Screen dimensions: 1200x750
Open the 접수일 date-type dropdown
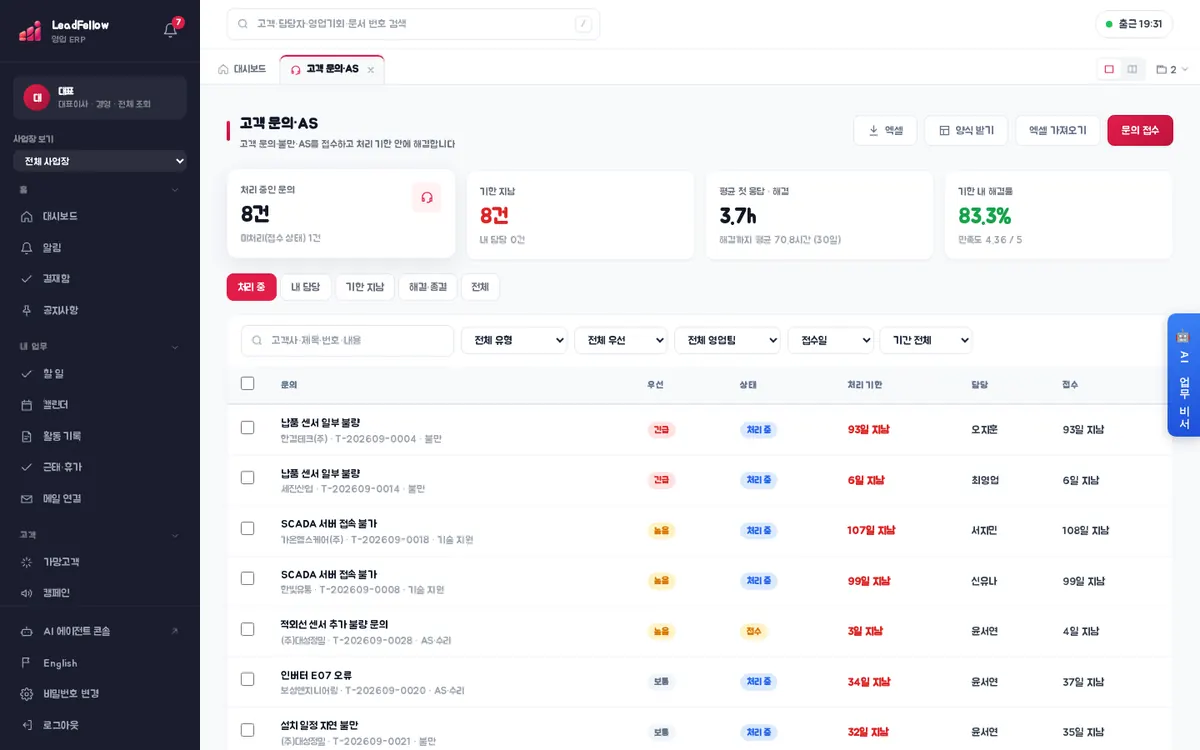(831, 340)
